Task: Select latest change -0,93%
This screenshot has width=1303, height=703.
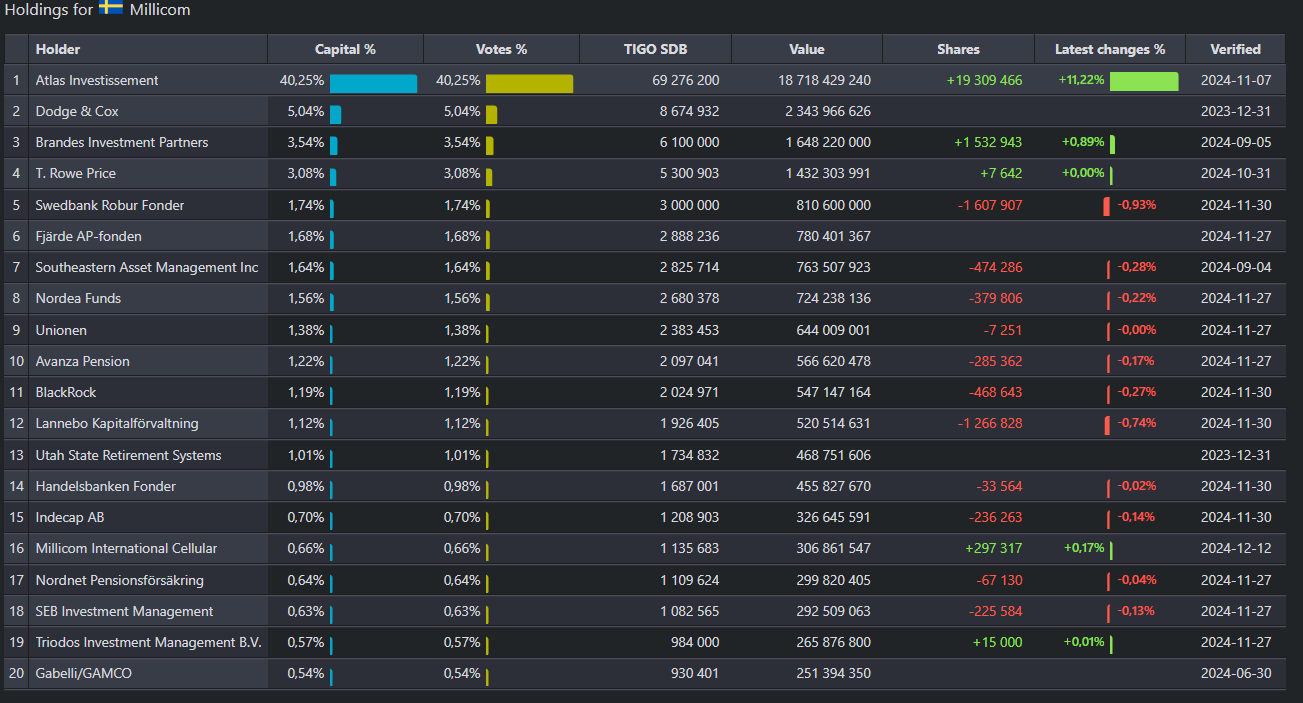Action: pos(1137,205)
